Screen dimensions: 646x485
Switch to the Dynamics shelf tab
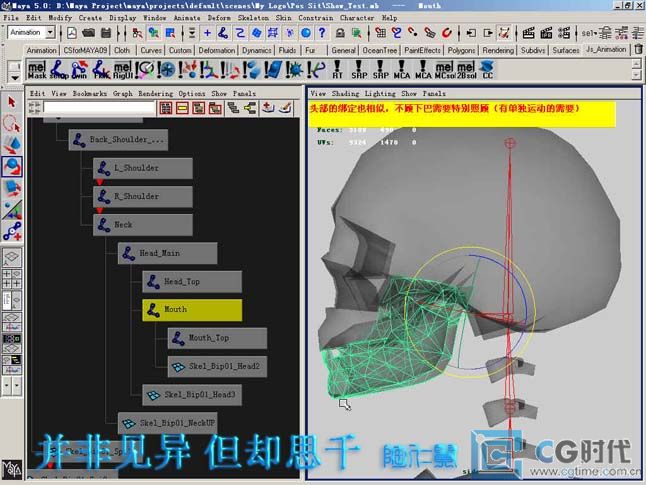click(256, 50)
